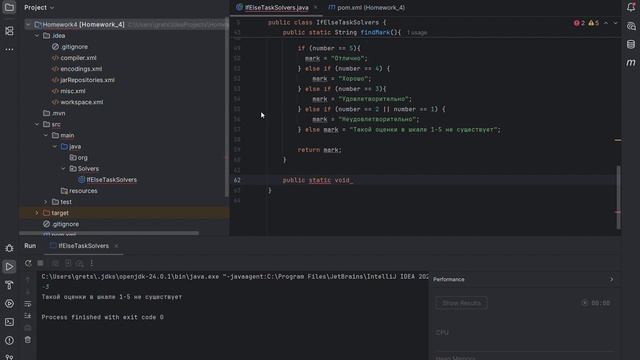Click the Performance timer record icon
Image resolution: width=640 pixels, height=360 pixels.
(584, 303)
